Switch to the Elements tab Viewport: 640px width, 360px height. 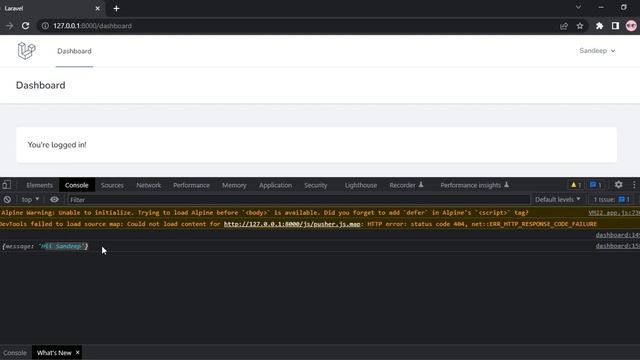(40, 185)
